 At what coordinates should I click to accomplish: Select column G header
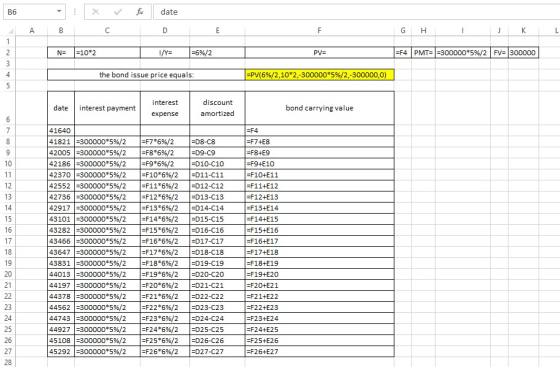[x=403, y=31]
